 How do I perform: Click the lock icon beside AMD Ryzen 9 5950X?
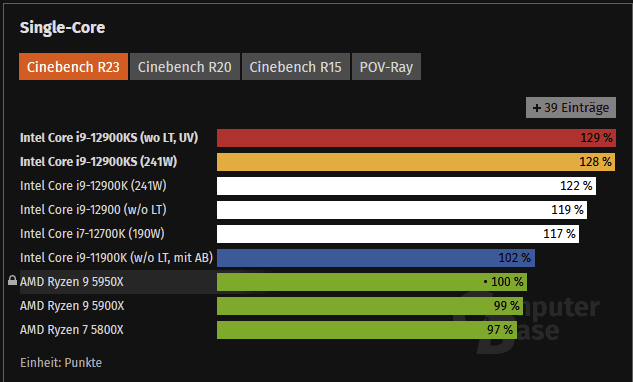(13, 280)
